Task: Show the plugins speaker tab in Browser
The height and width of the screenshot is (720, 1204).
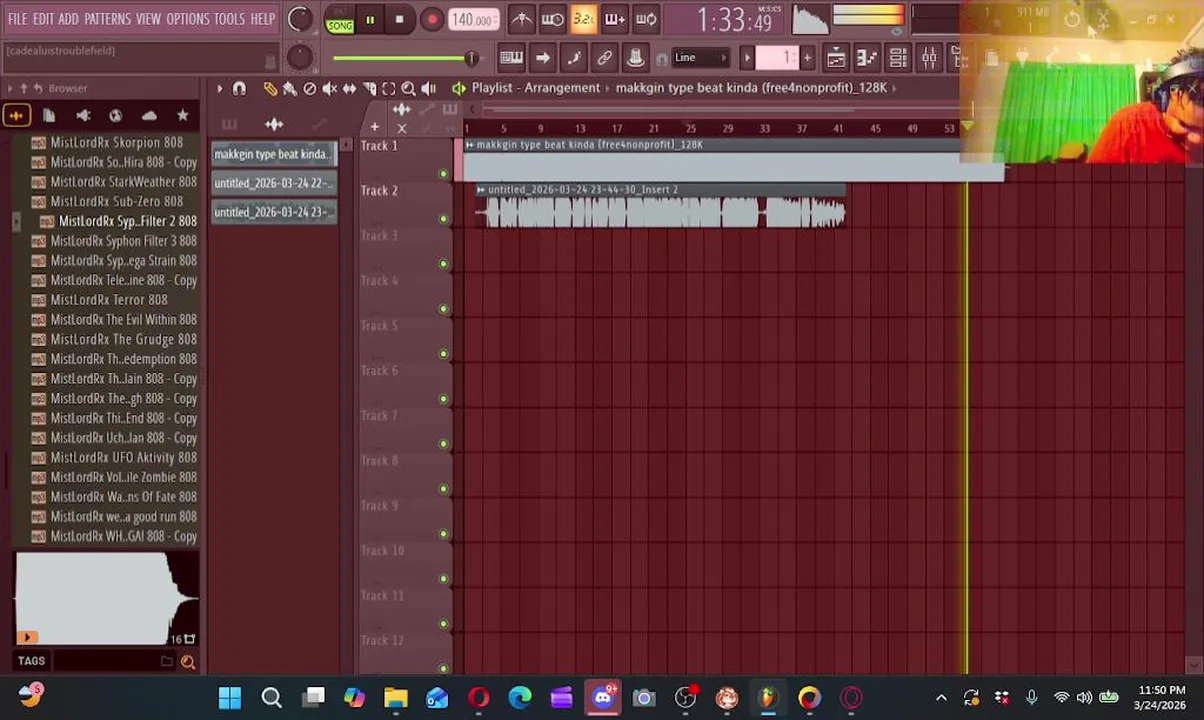Action: pyautogui.click(x=83, y=116)
